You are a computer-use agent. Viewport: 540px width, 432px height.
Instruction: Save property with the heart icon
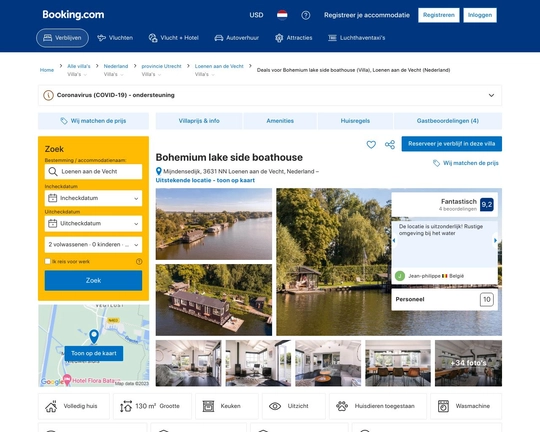click(x=371, y=145)
